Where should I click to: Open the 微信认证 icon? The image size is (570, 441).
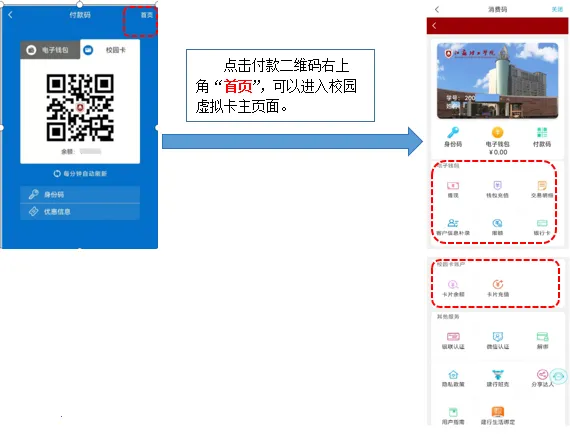(x=498, y=337)
